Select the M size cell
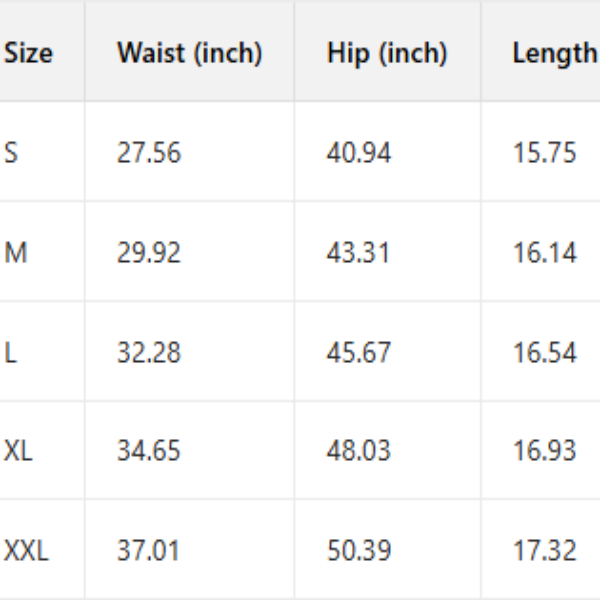 [15, 253]
